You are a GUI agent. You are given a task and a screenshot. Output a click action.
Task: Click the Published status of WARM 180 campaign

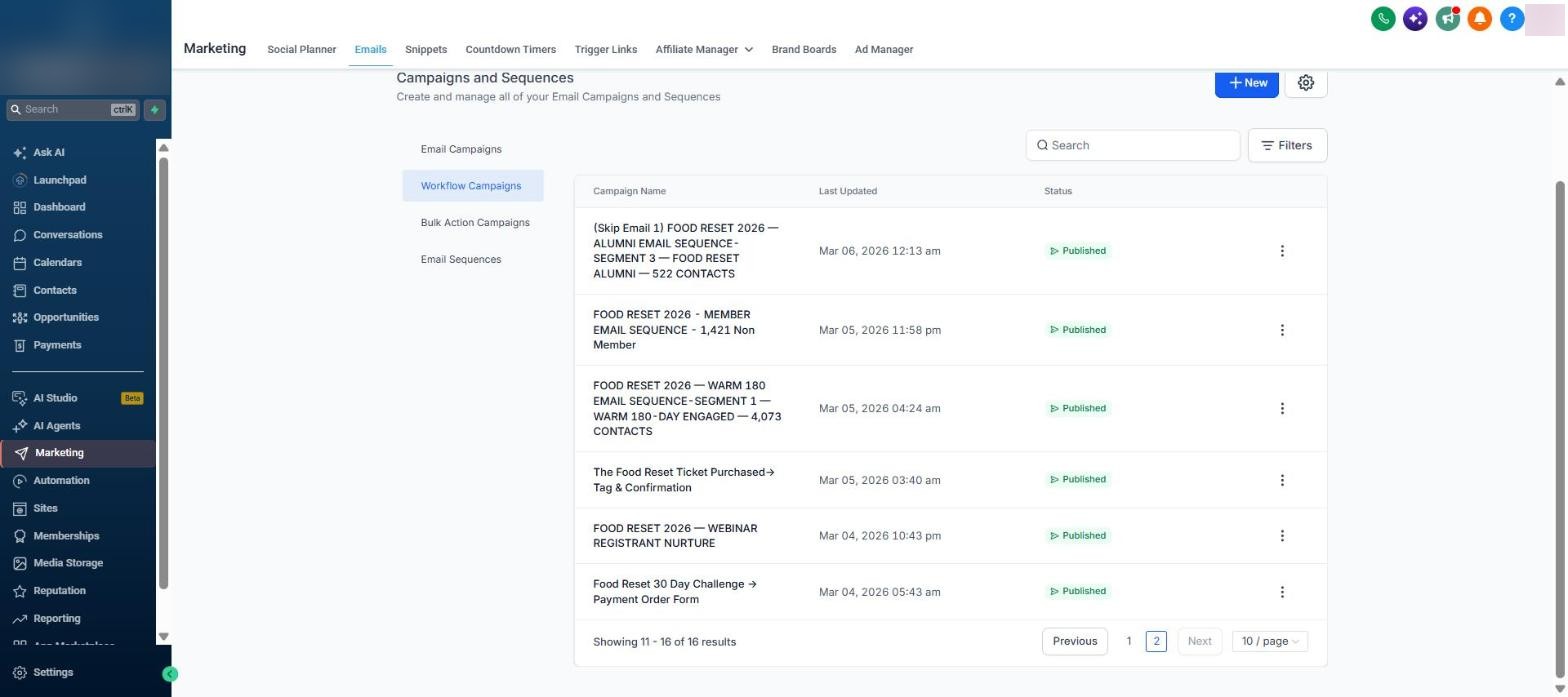point(1078,408)
